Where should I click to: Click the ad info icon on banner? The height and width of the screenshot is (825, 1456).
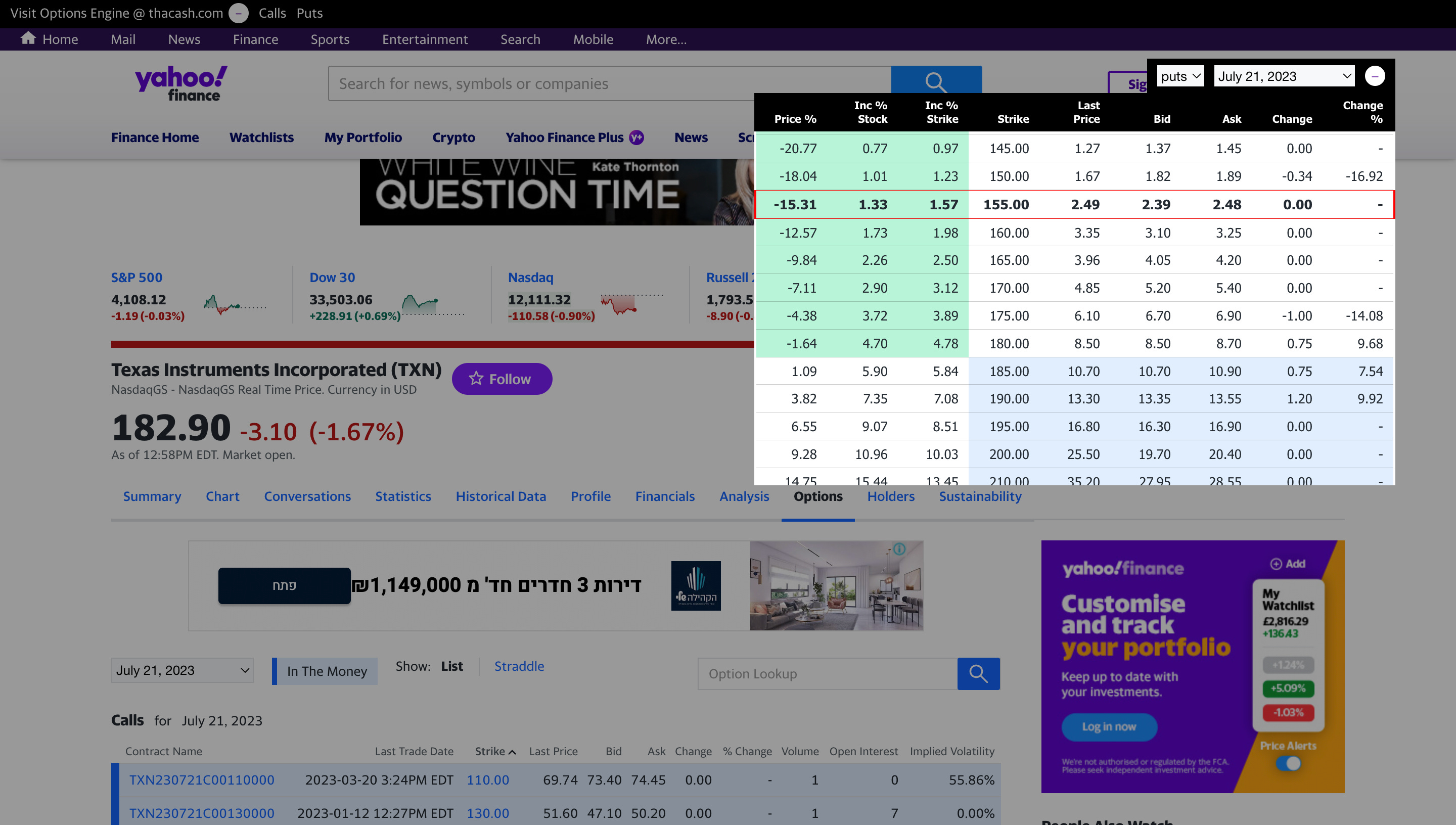[899, 548]
